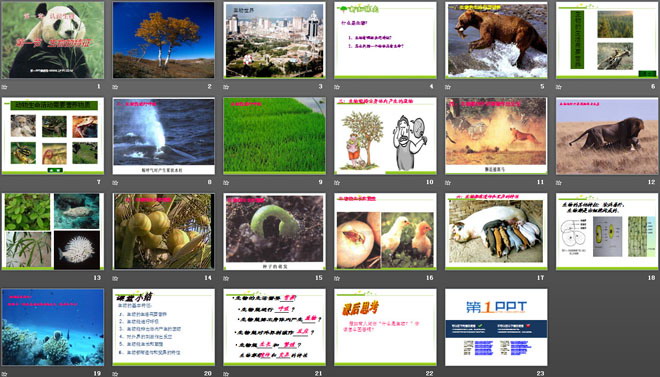The width and height of the screenshot is (660, 377).
Task: Click slide number label "7"
Action: click(99, 182)
